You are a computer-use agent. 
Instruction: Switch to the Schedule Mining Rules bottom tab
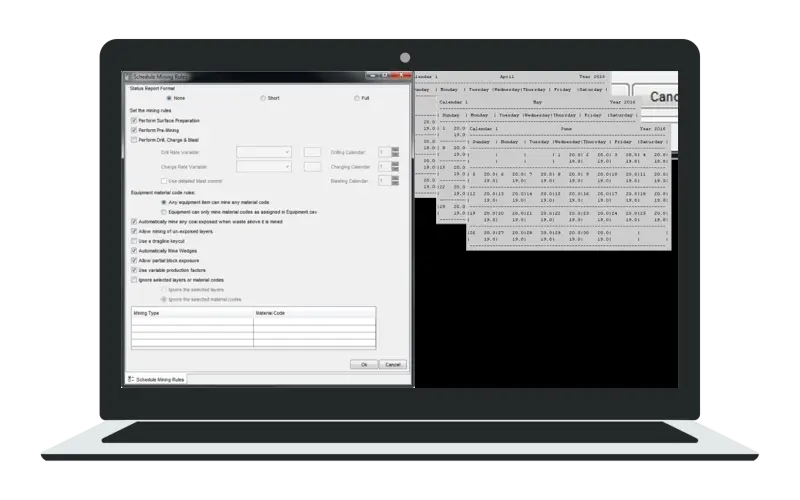click(157, 380)
